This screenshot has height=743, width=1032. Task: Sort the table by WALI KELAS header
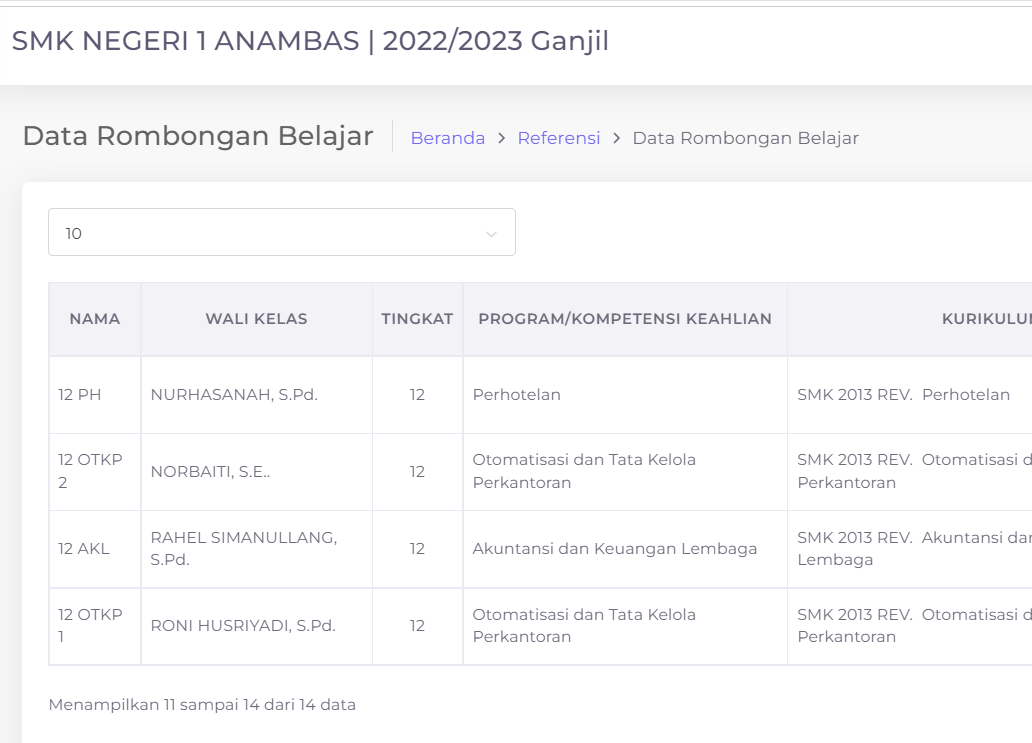point(256,318)
